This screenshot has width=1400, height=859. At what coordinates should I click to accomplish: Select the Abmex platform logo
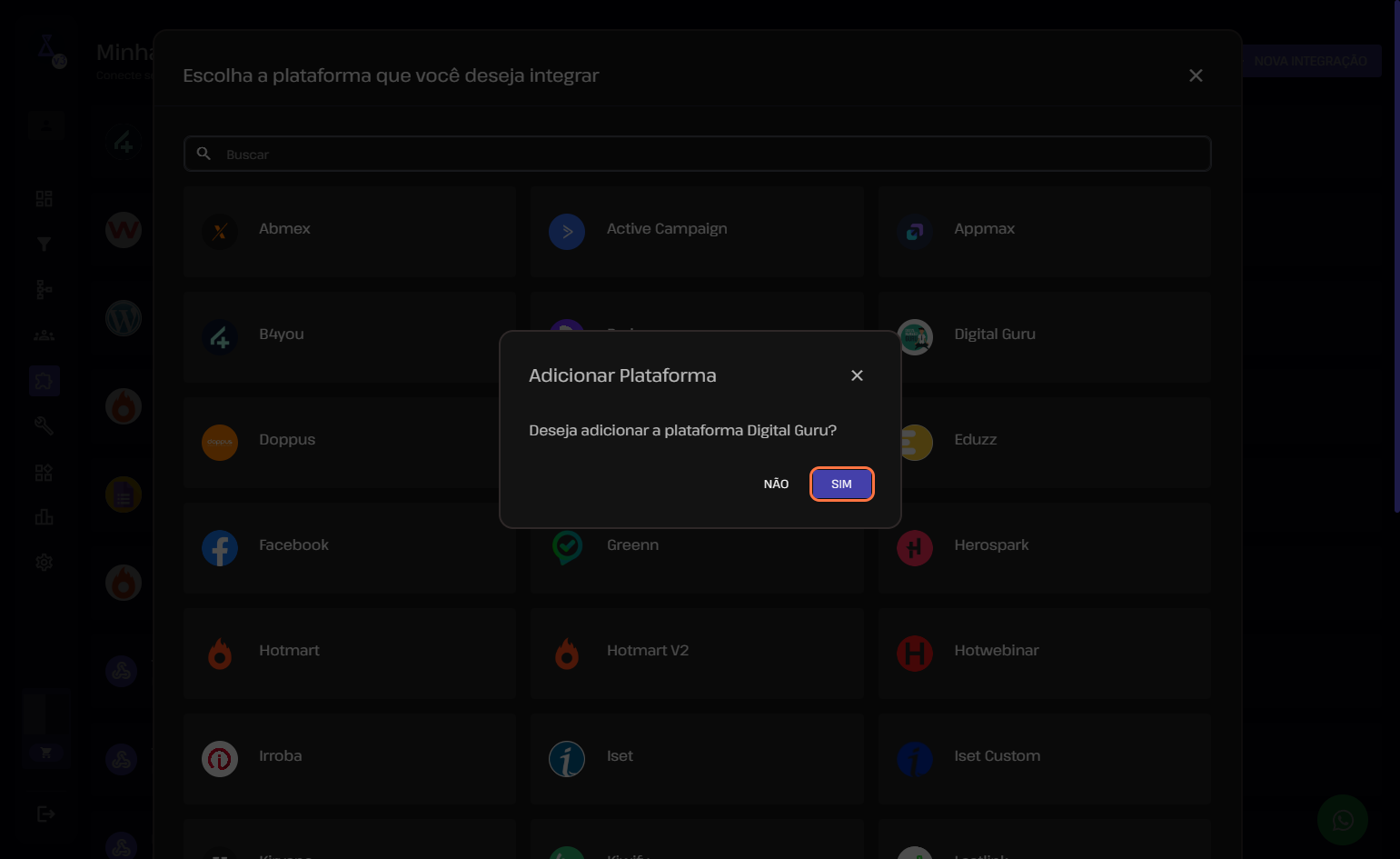[220, 232]
